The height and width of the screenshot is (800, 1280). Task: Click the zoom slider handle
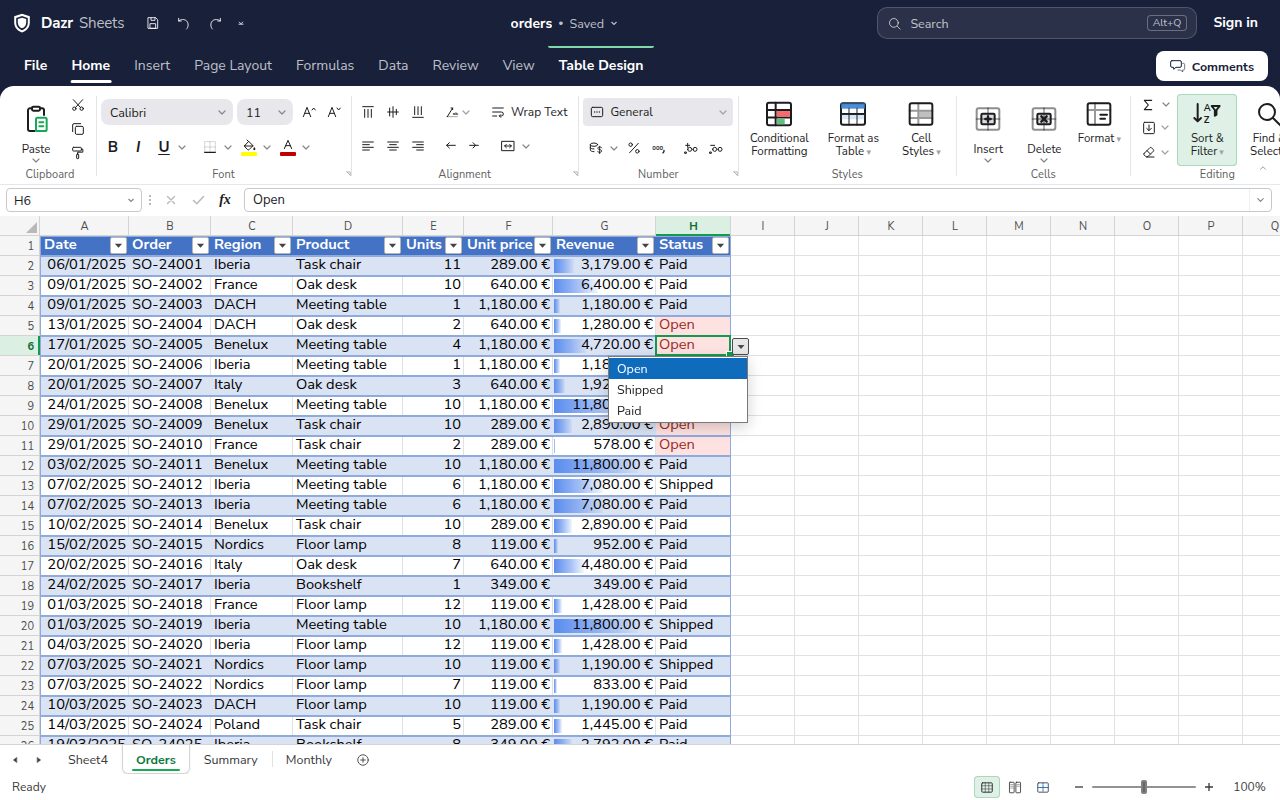tap(1144, 787)
